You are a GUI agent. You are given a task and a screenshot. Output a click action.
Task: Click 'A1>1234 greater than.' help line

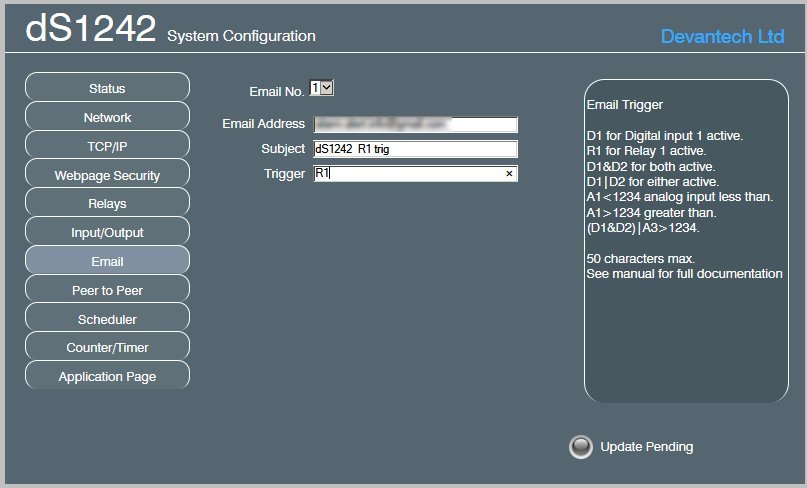(651, 213)
